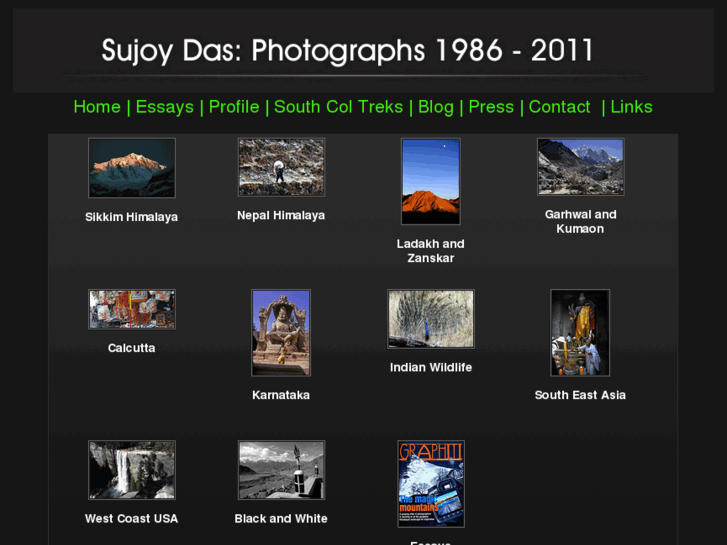Go to the Essays page in the nav bar
This screenshot has width=727, height=545.
[x=165, y=107]
